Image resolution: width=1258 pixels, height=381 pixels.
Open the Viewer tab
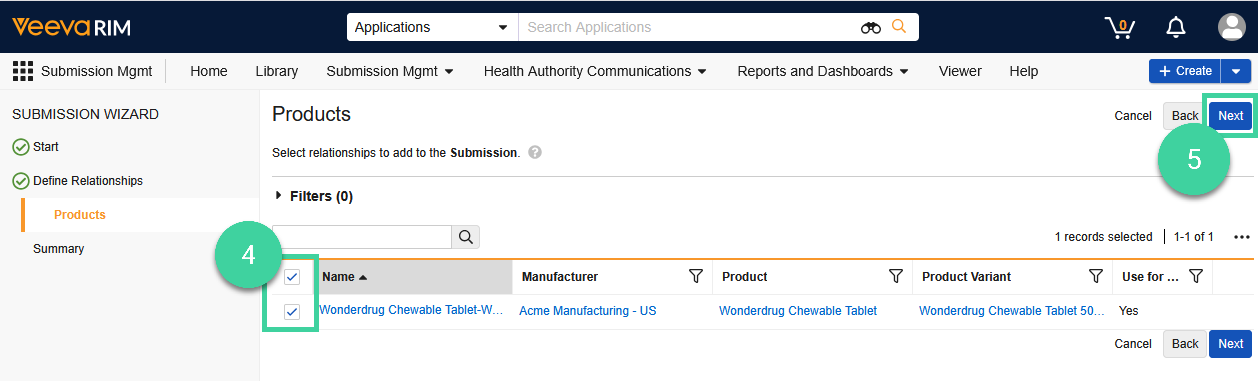(960, 71)
